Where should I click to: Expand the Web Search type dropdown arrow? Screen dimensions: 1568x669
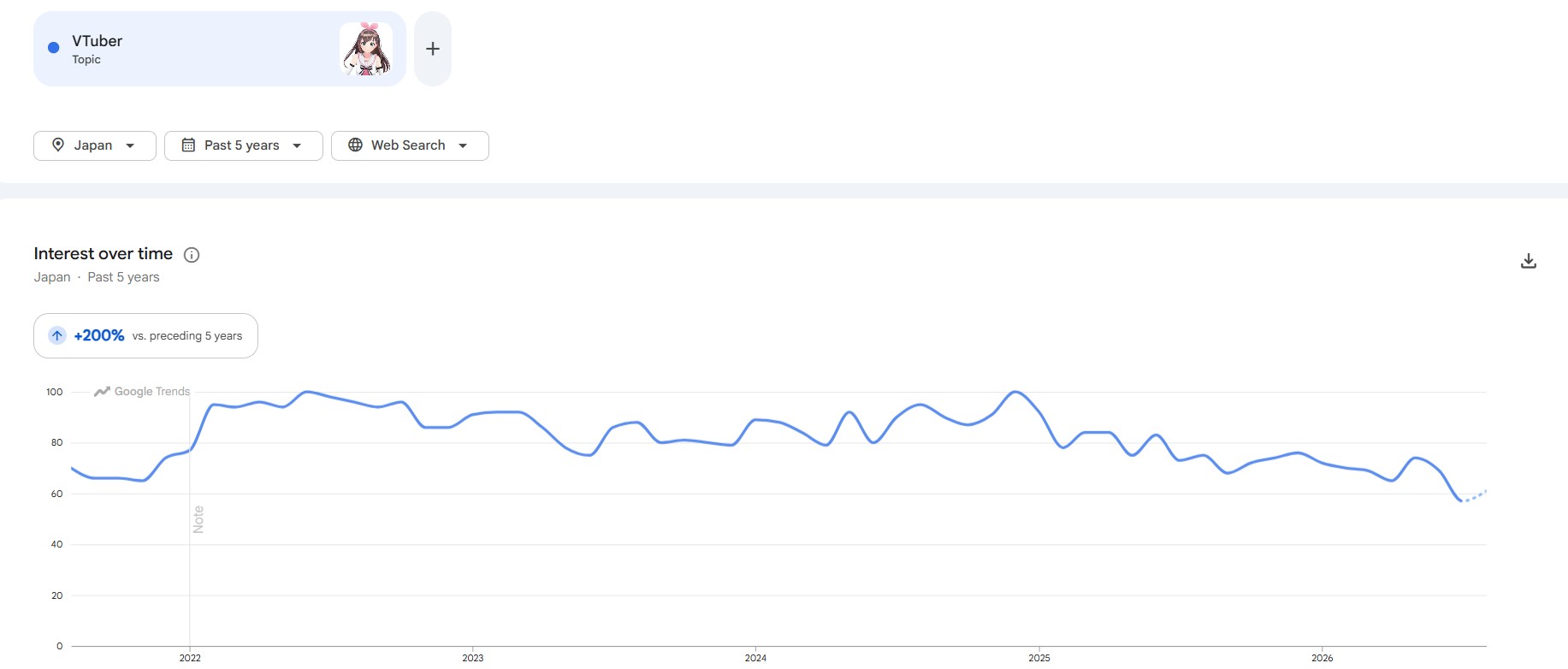point(463,145)
